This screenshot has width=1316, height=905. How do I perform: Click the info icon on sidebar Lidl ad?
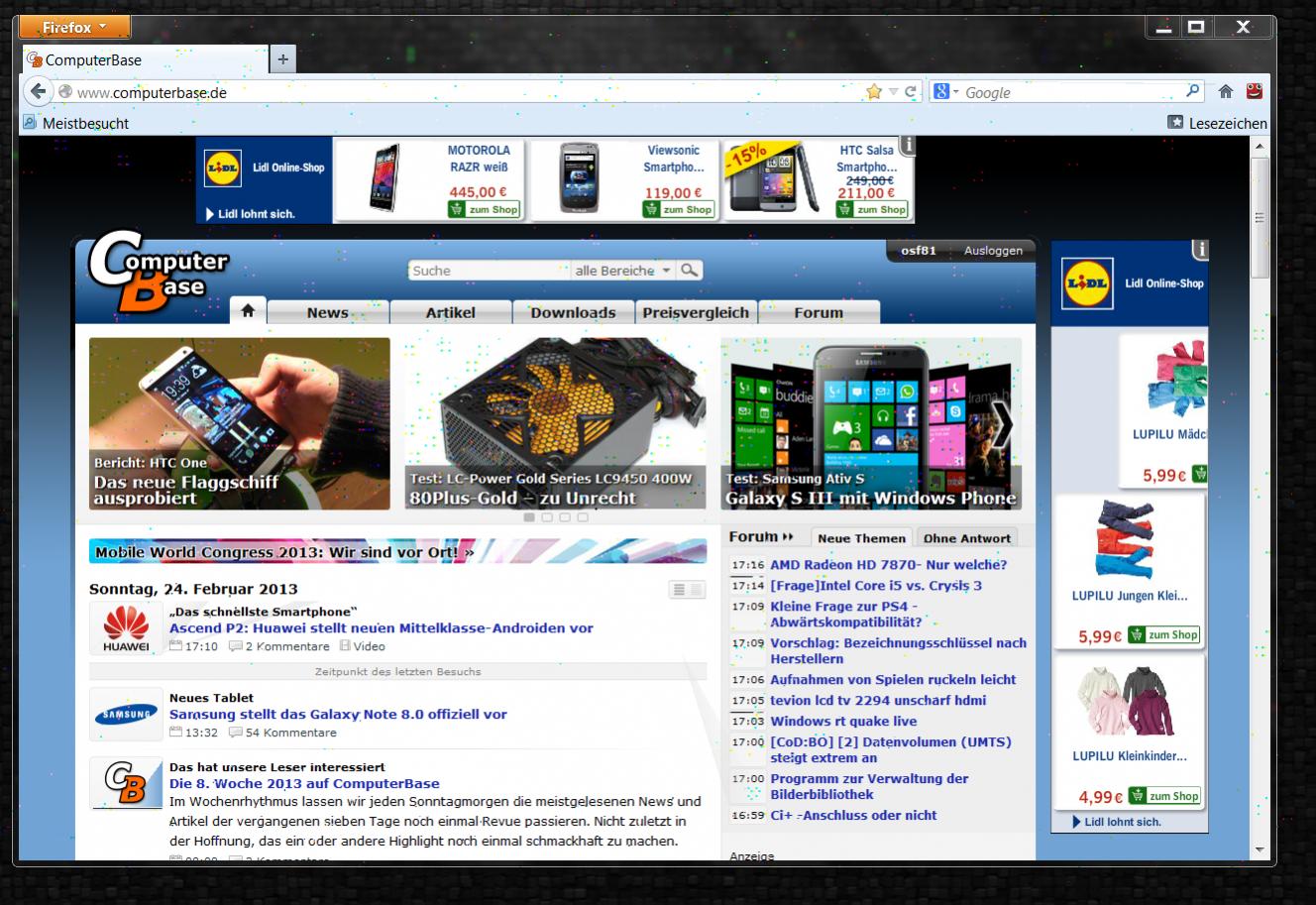tap(1200, 250)
